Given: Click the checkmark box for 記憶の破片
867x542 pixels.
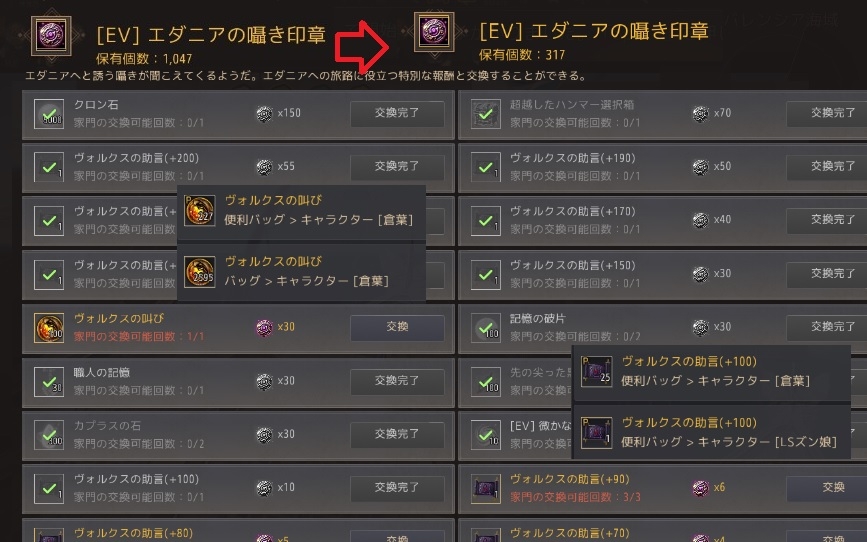Looking at the screenshot, I should pyautogui.click(x=486, y=328).
